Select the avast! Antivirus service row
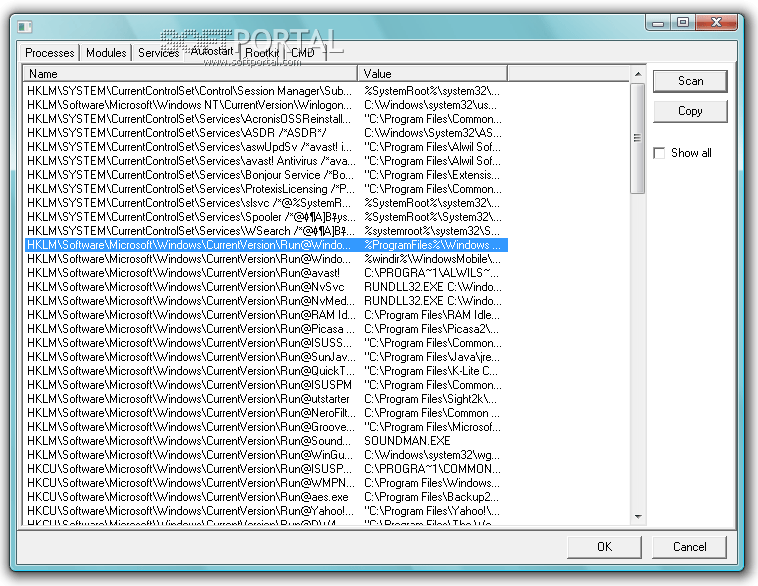 click(x=266, y=161)
